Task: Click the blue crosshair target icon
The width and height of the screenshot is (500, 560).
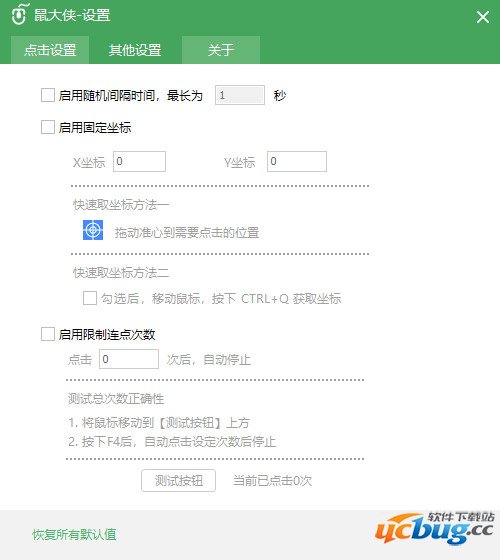Action: (x=93, y=230)
